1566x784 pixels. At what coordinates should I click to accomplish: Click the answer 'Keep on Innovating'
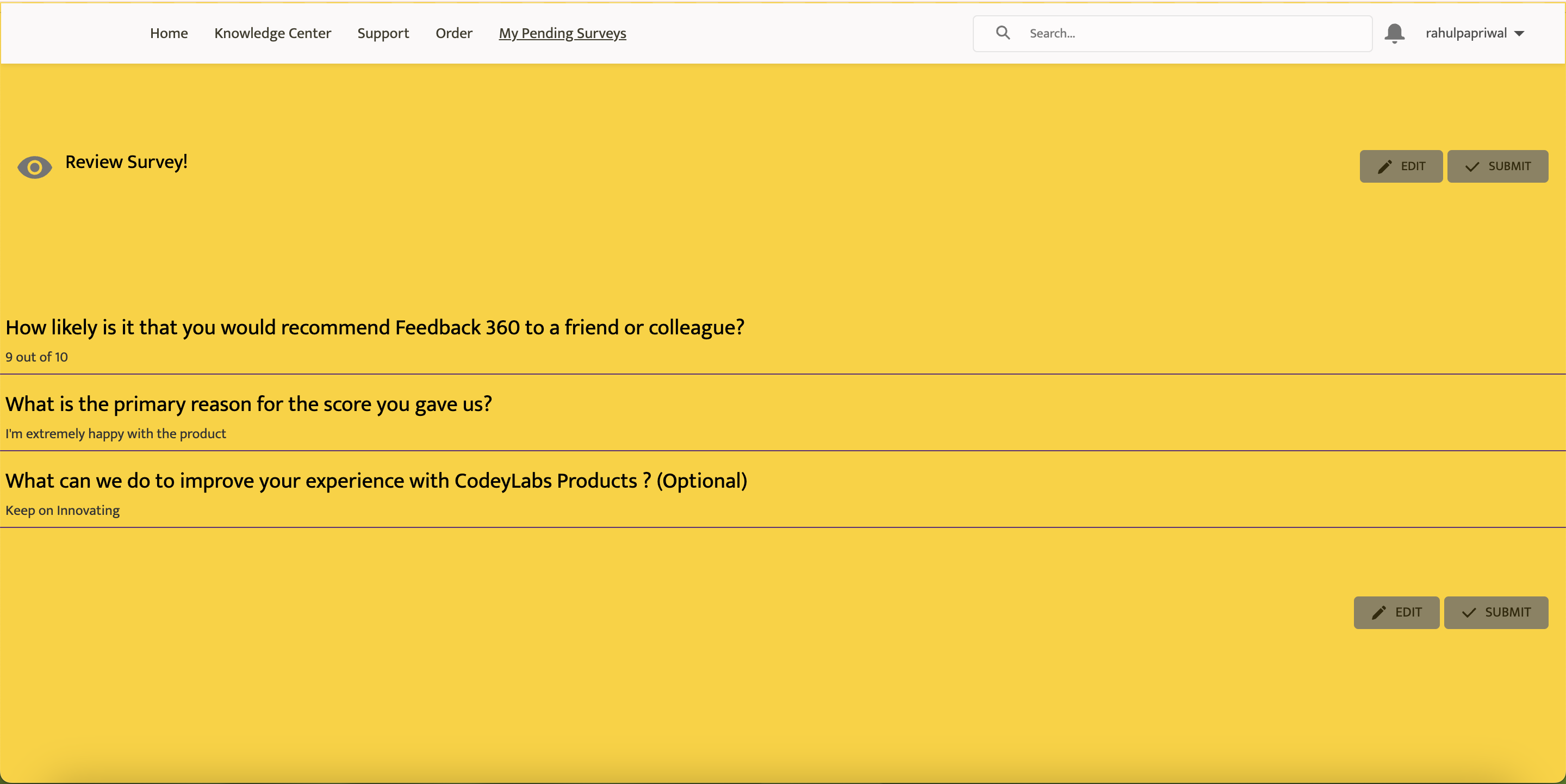tap(63, 510)
